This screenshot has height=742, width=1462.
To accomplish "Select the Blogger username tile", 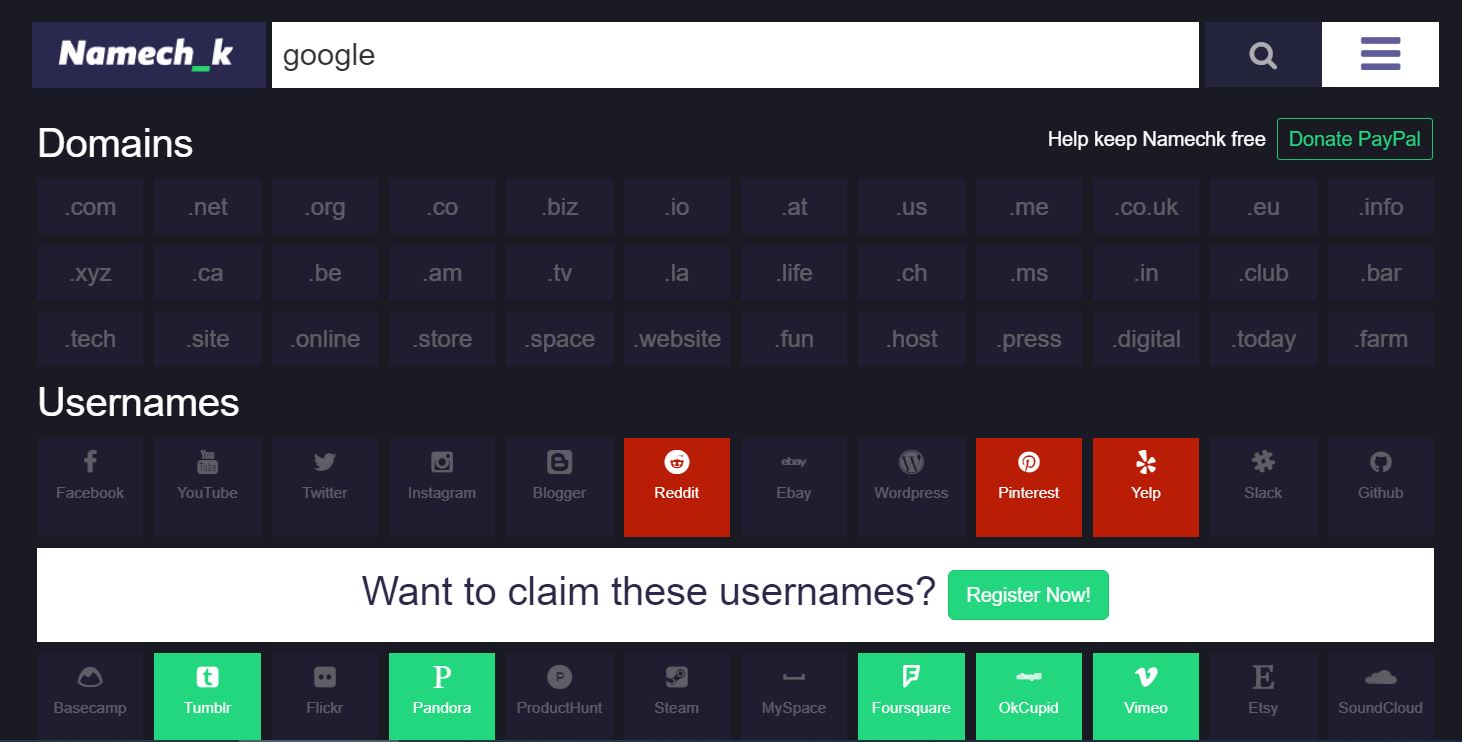I will click(559, 487).
